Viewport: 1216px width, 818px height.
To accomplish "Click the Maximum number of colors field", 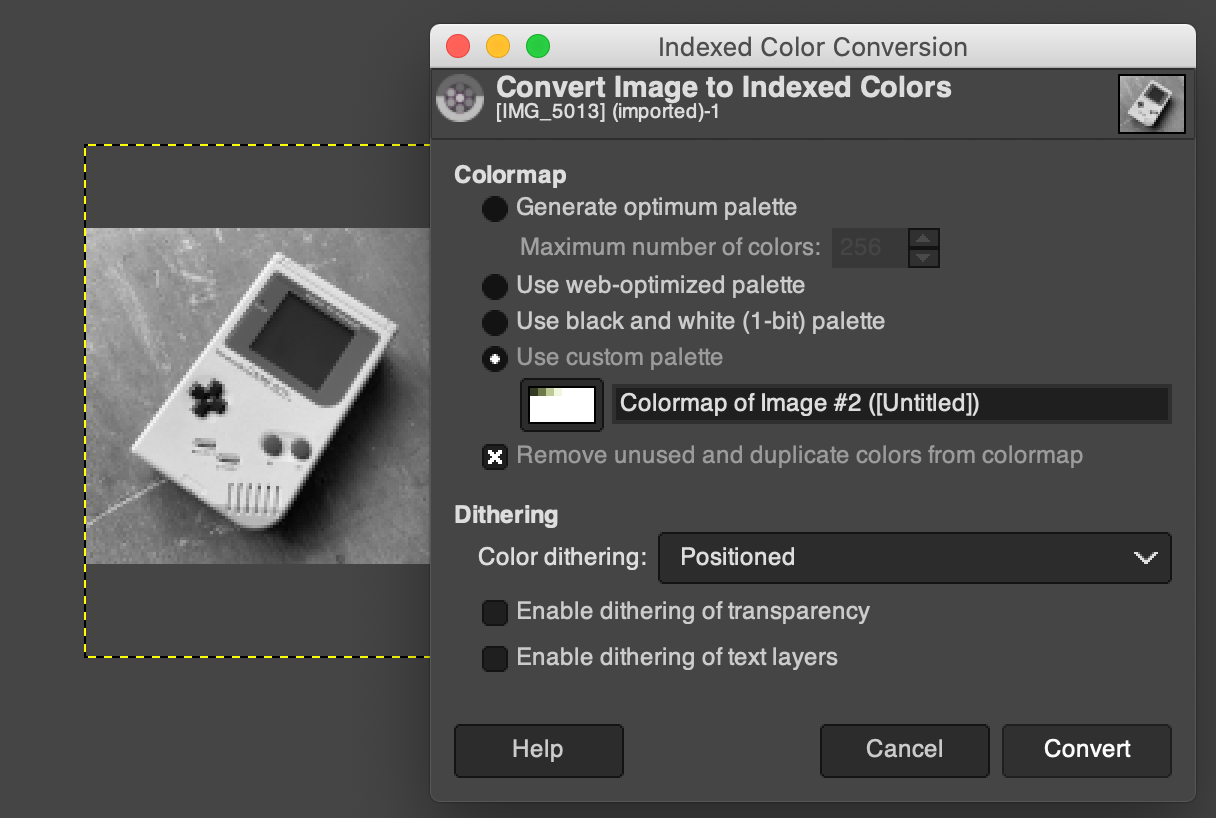I will point(870,247).
